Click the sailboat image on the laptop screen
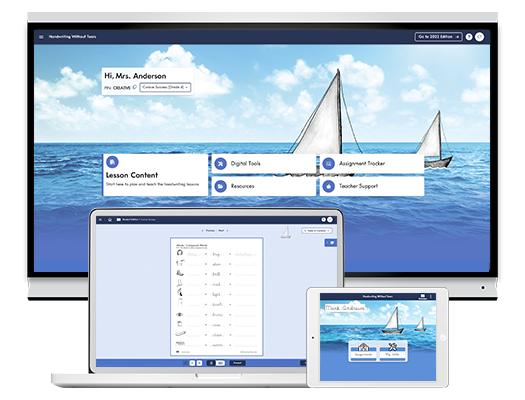525x400 pixels. click(286, 232)
